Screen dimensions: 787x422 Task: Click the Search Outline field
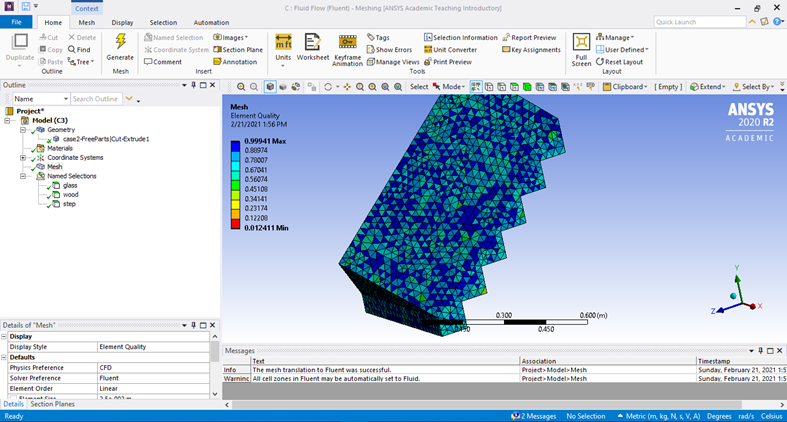(97, 99)
